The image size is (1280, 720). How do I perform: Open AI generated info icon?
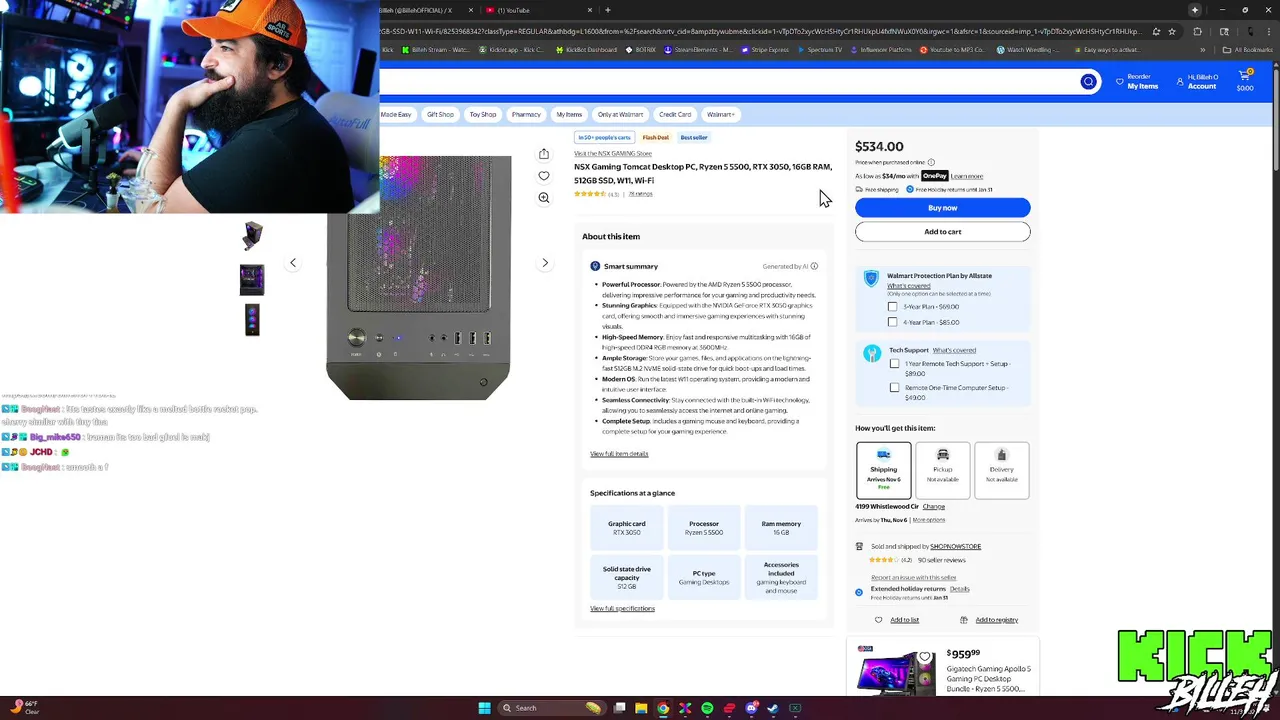814,266
